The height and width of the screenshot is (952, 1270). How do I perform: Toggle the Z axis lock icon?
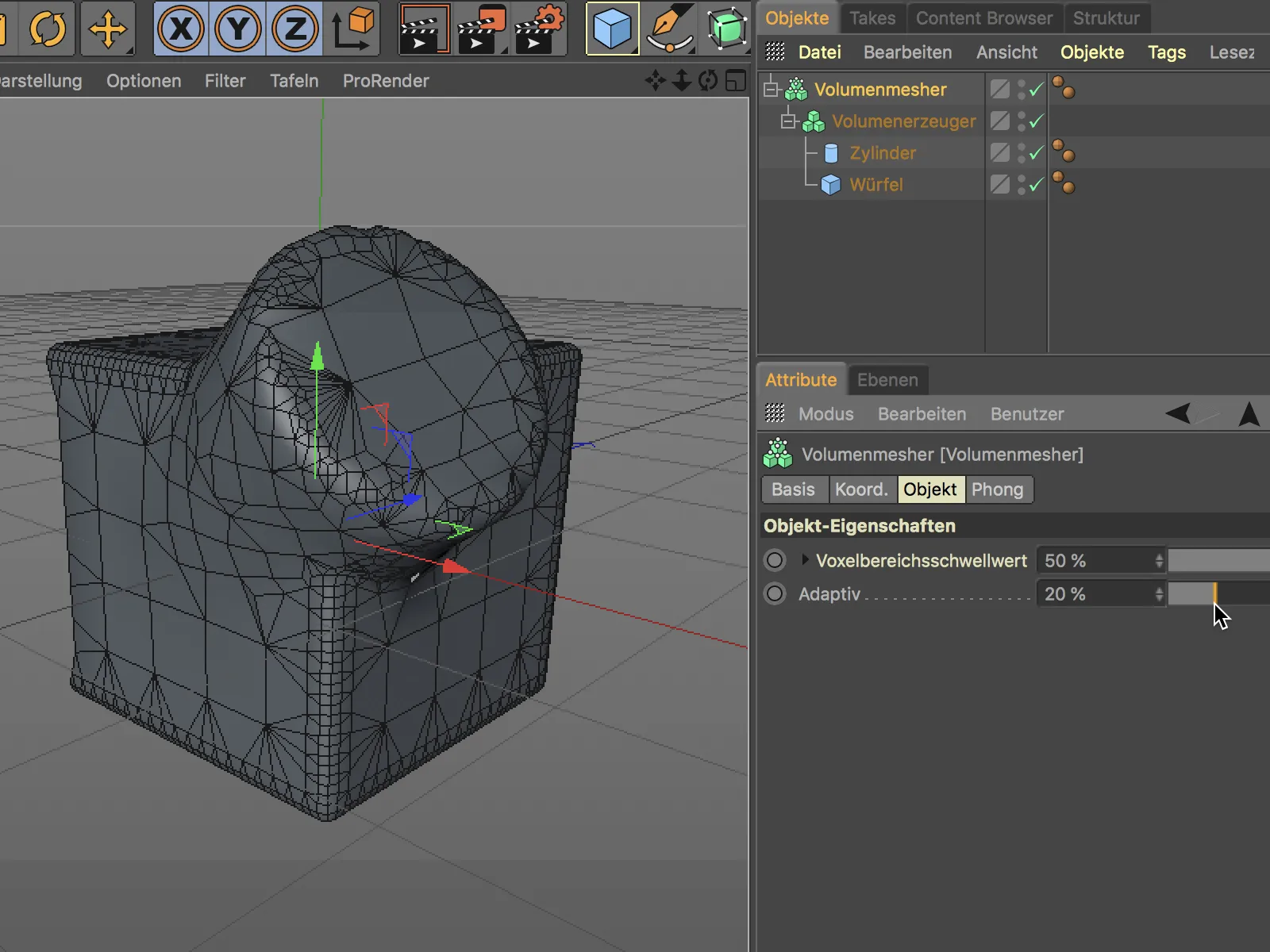(294, 29)
